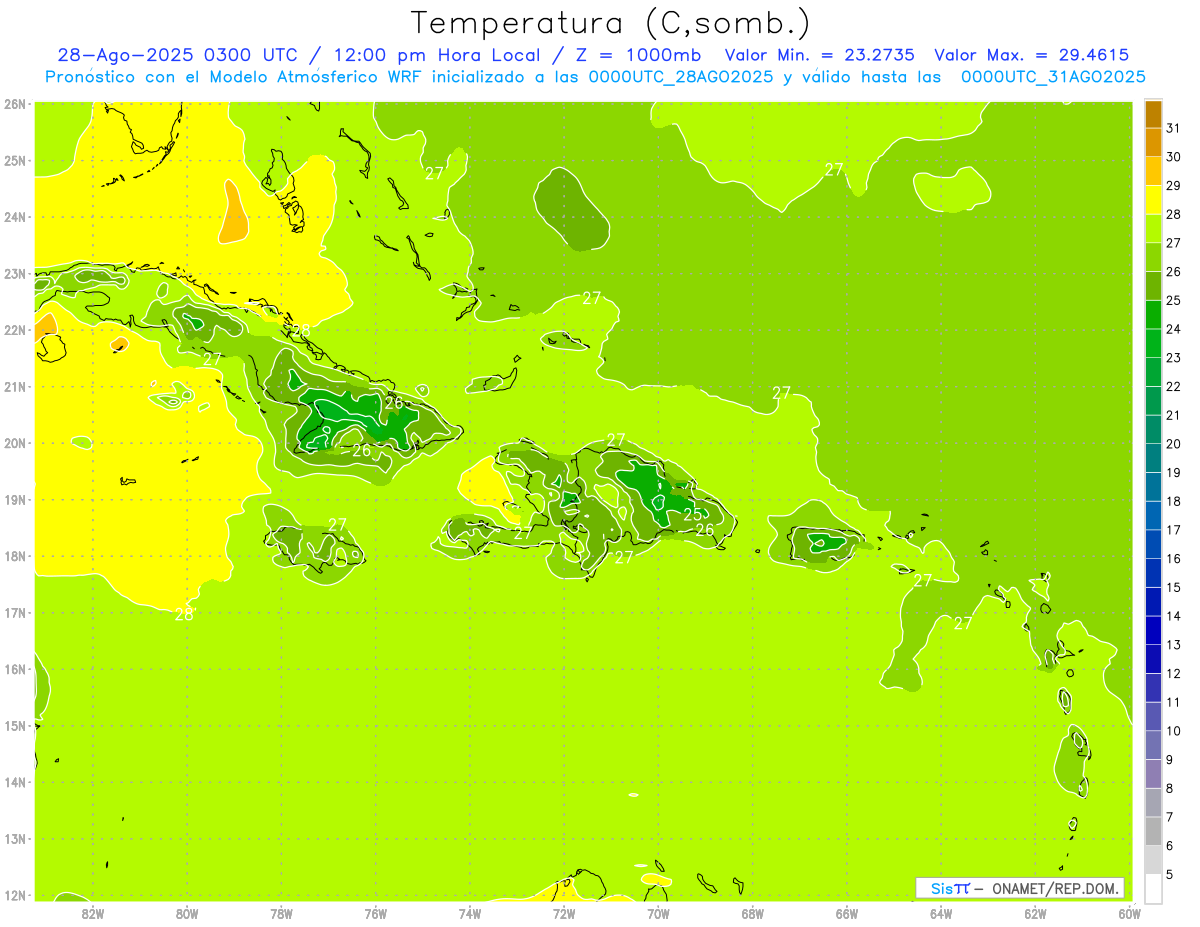Click the blue "Sisπ" logo text

[949, 888]
